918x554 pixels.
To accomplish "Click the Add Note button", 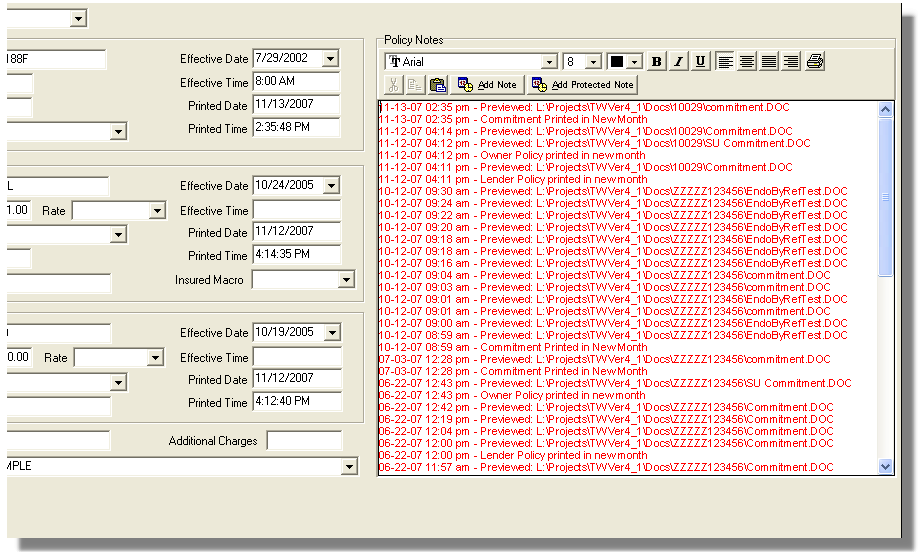I will [x=487, y=85].
